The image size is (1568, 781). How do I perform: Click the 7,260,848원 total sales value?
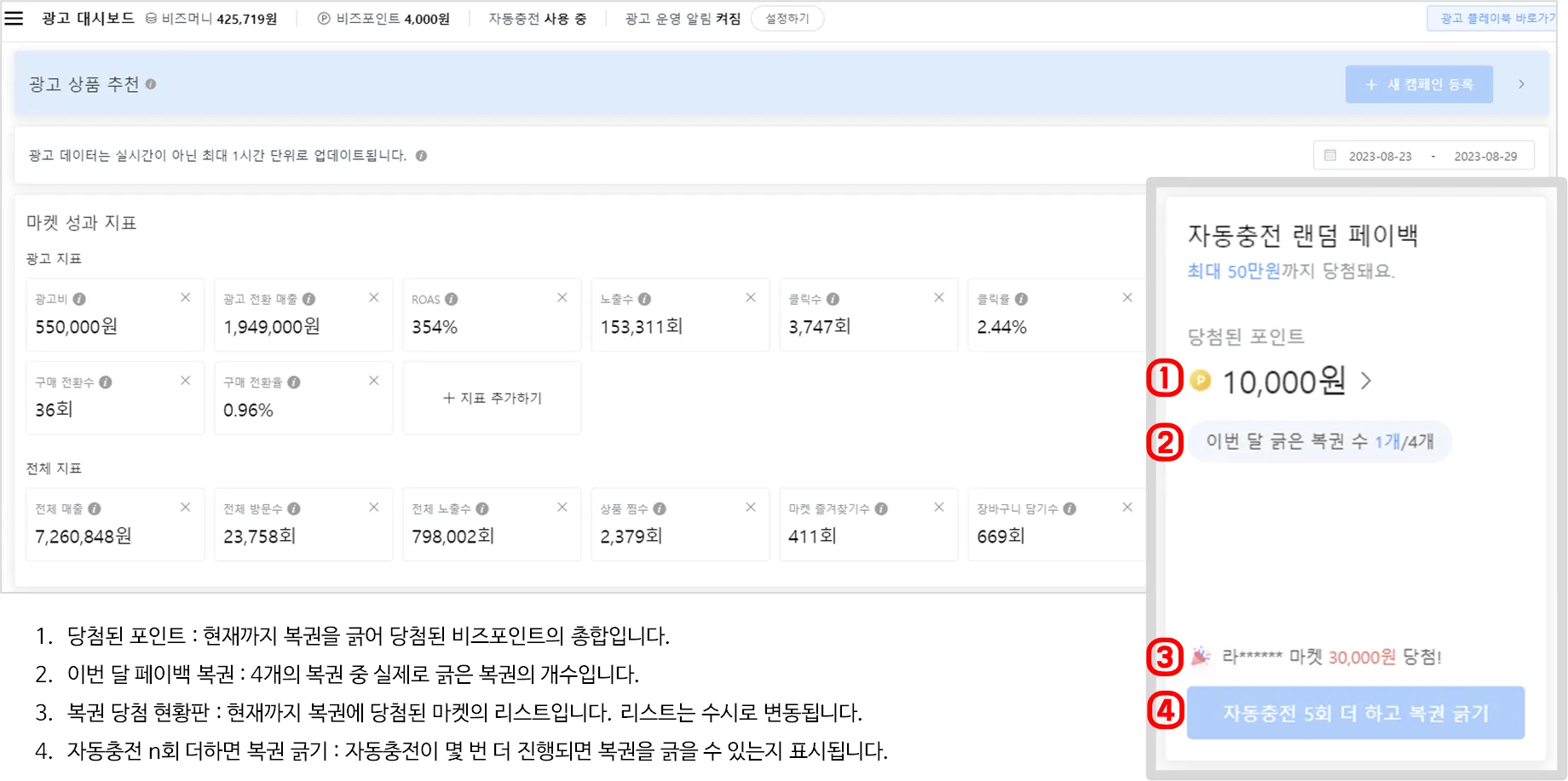click(x=84, y=537)
